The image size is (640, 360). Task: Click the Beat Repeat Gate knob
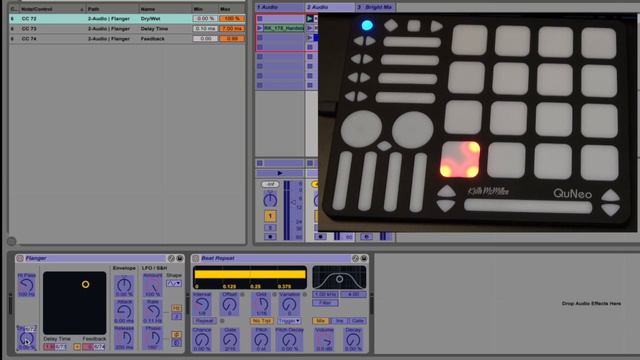click(x=230, y=340)
